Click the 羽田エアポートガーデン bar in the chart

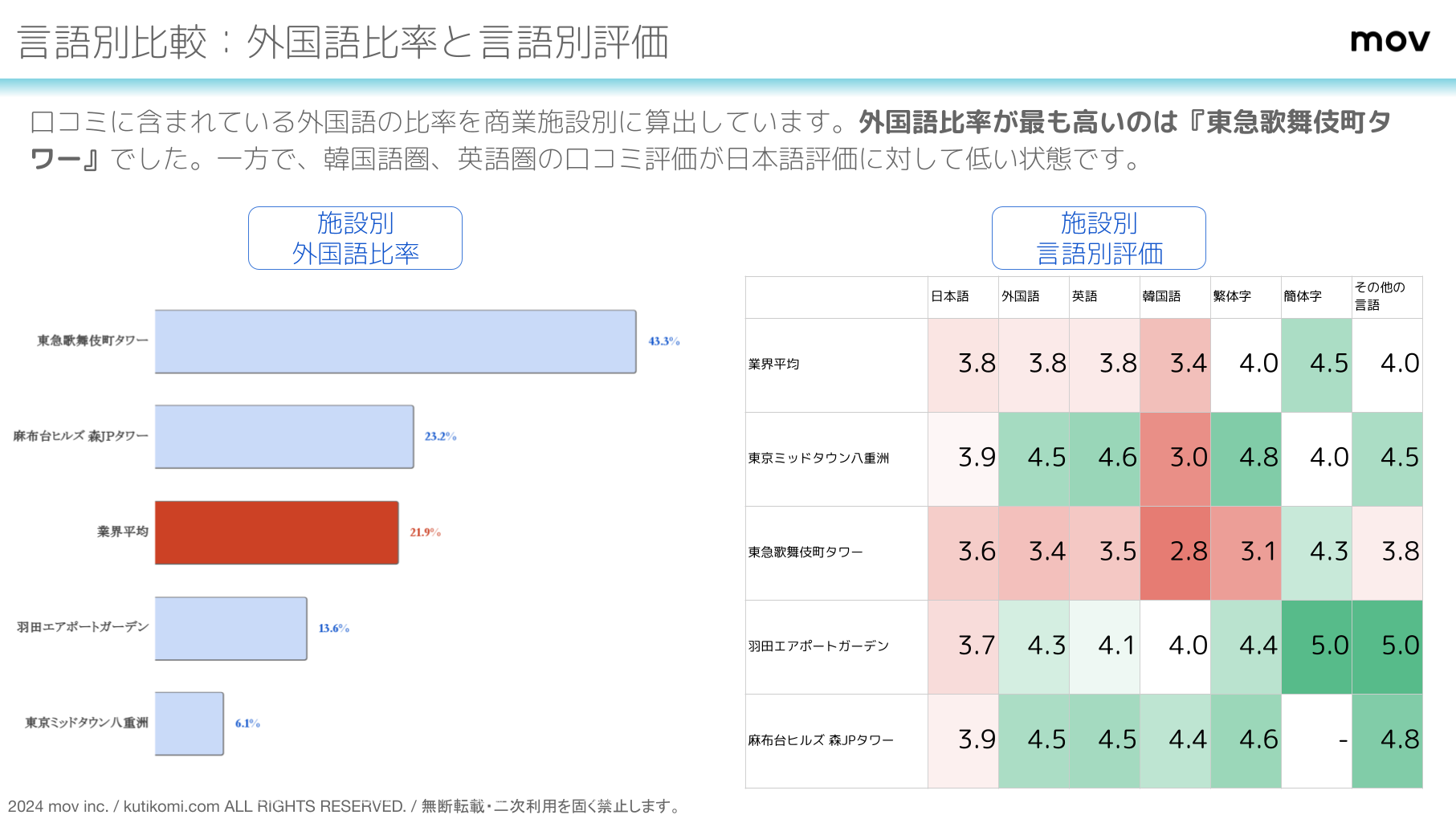[x=230, y=628]
